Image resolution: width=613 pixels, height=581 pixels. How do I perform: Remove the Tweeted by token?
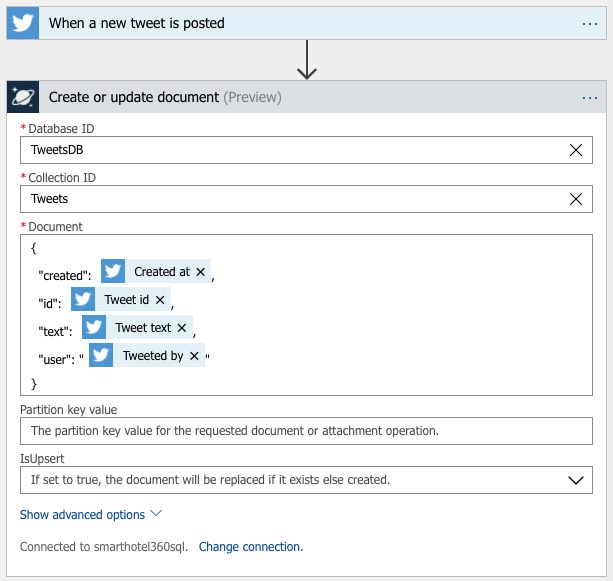tap(194, 356)
